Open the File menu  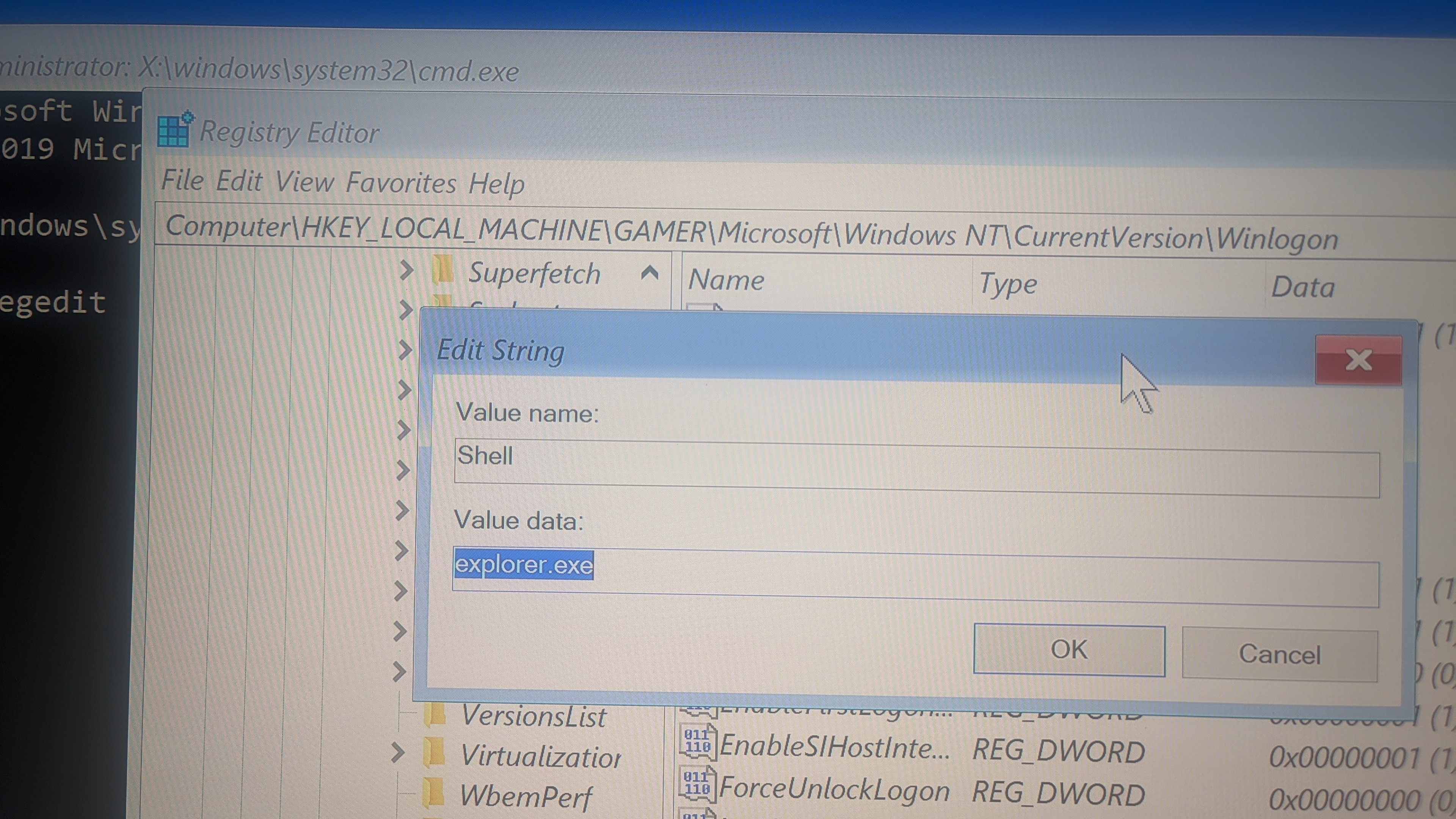point(182,180)
